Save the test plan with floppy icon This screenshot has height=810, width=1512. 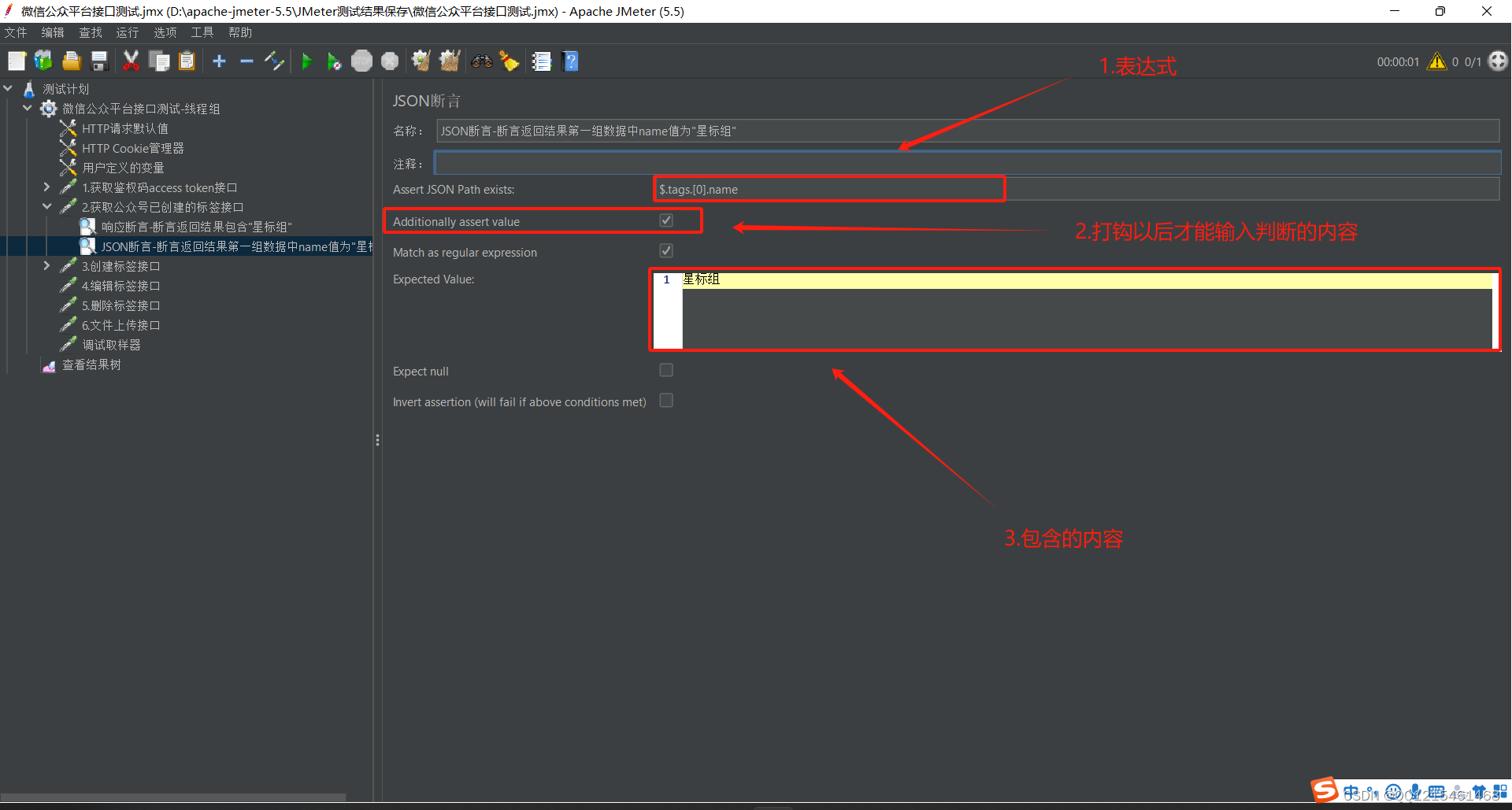pos(99,61)
